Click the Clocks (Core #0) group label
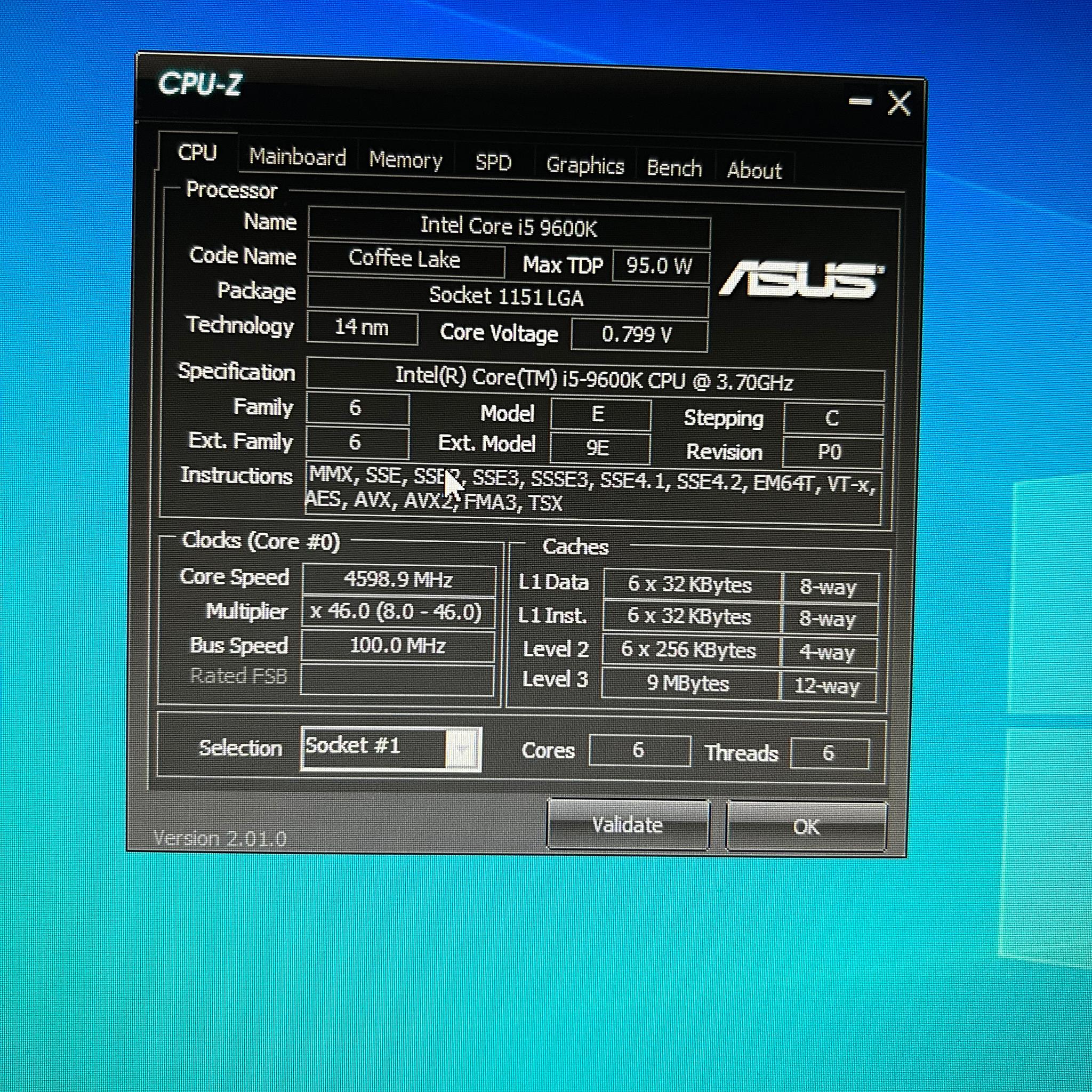Screen dimensions: 1092x1092 point(261,541)
